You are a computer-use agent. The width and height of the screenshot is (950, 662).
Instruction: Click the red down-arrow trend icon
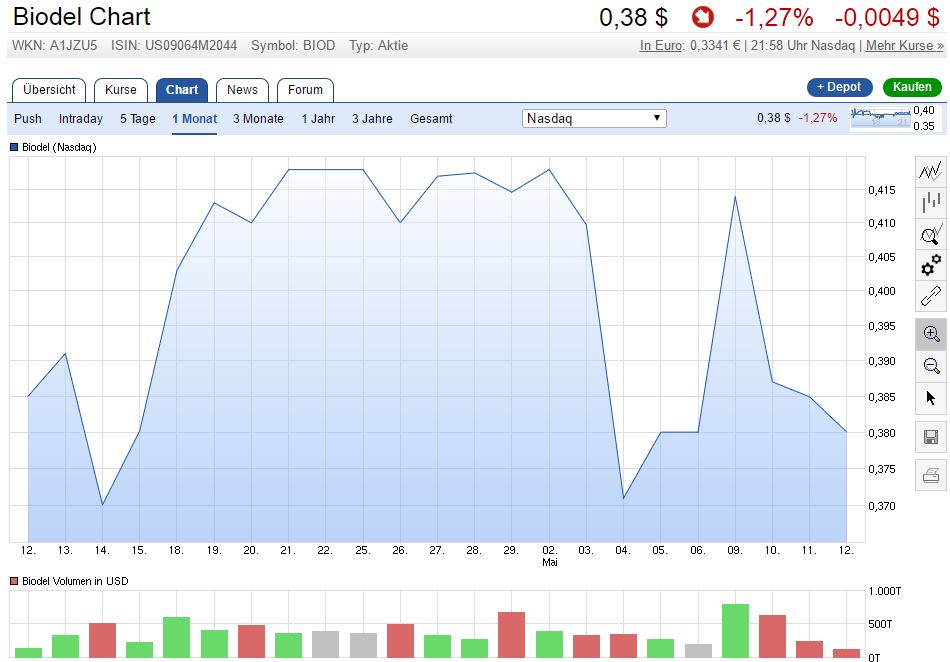tap(703, 17)
